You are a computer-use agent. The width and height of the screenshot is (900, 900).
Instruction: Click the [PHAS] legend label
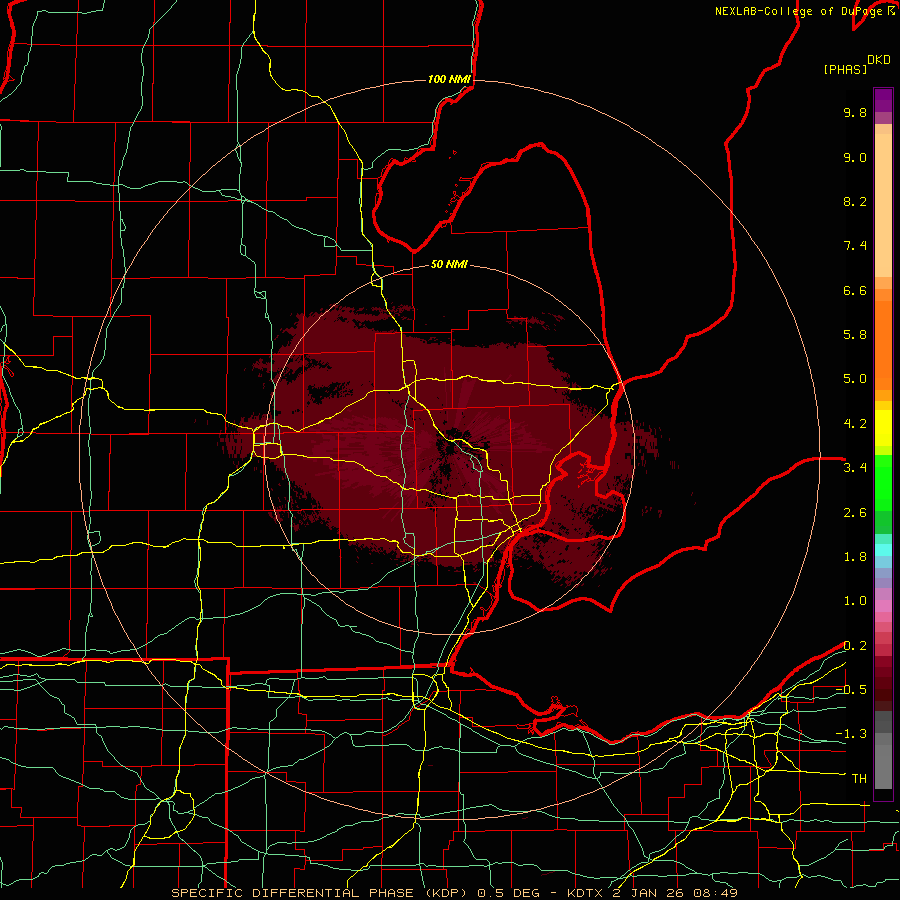[845, 69]
